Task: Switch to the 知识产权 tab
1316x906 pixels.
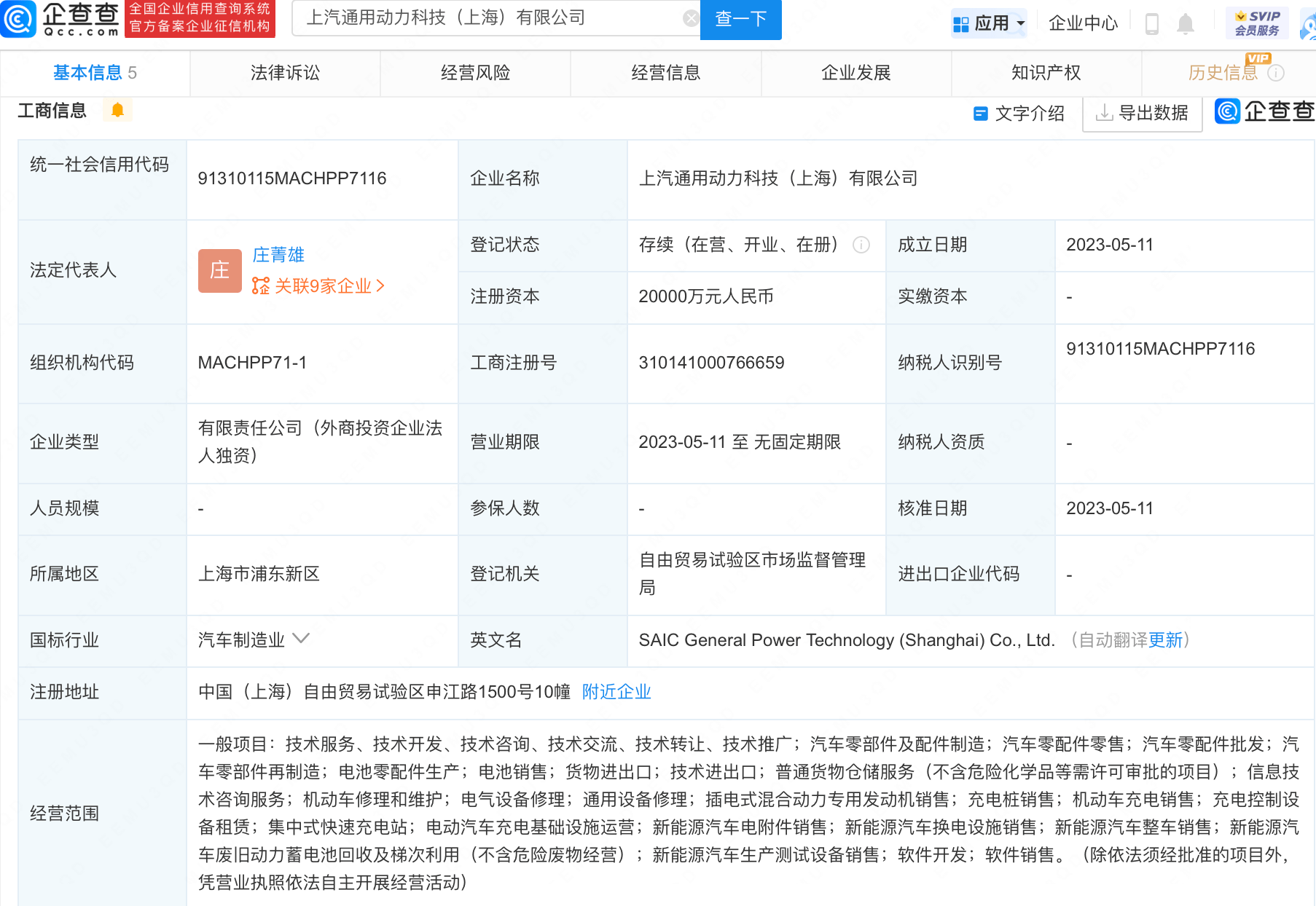Action: tap(1046, 73)
